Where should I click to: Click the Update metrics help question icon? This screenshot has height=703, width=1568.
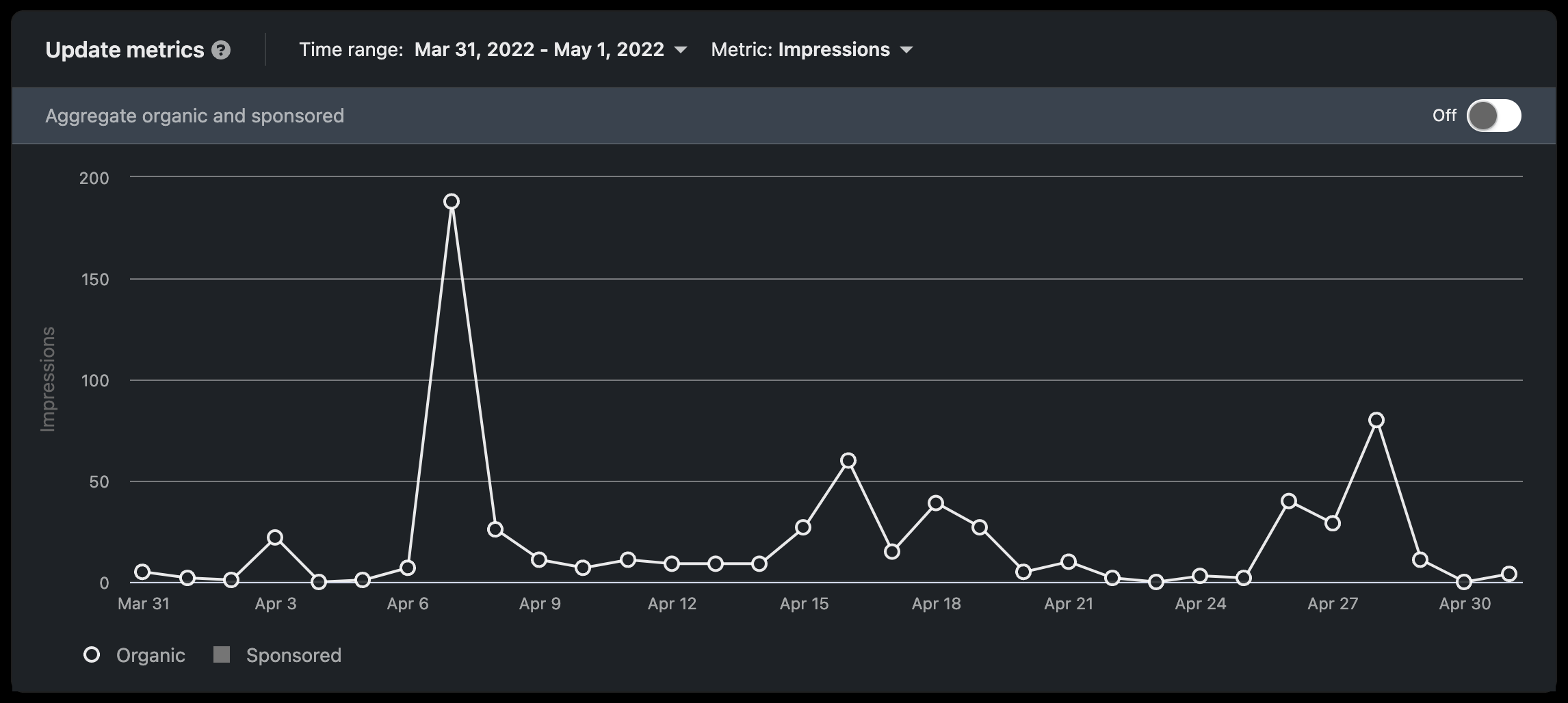pyautogui.click(x=221, y=50)
